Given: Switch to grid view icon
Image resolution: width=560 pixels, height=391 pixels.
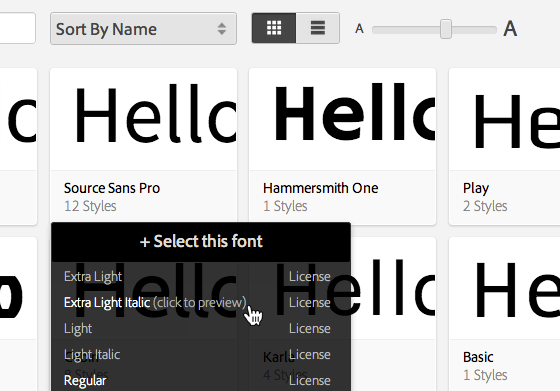Looking at the screenshot, I should 274,28.
